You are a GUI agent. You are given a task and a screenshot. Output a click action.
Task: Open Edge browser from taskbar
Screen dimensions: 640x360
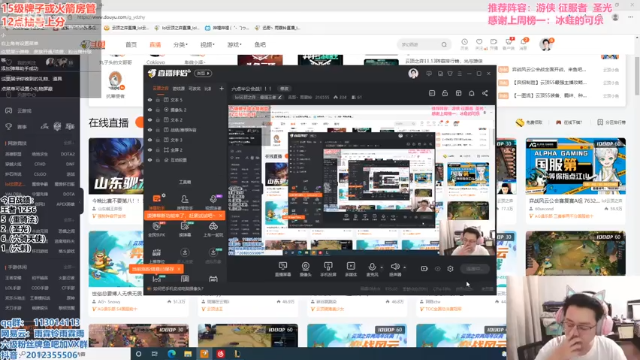[171, 353]
